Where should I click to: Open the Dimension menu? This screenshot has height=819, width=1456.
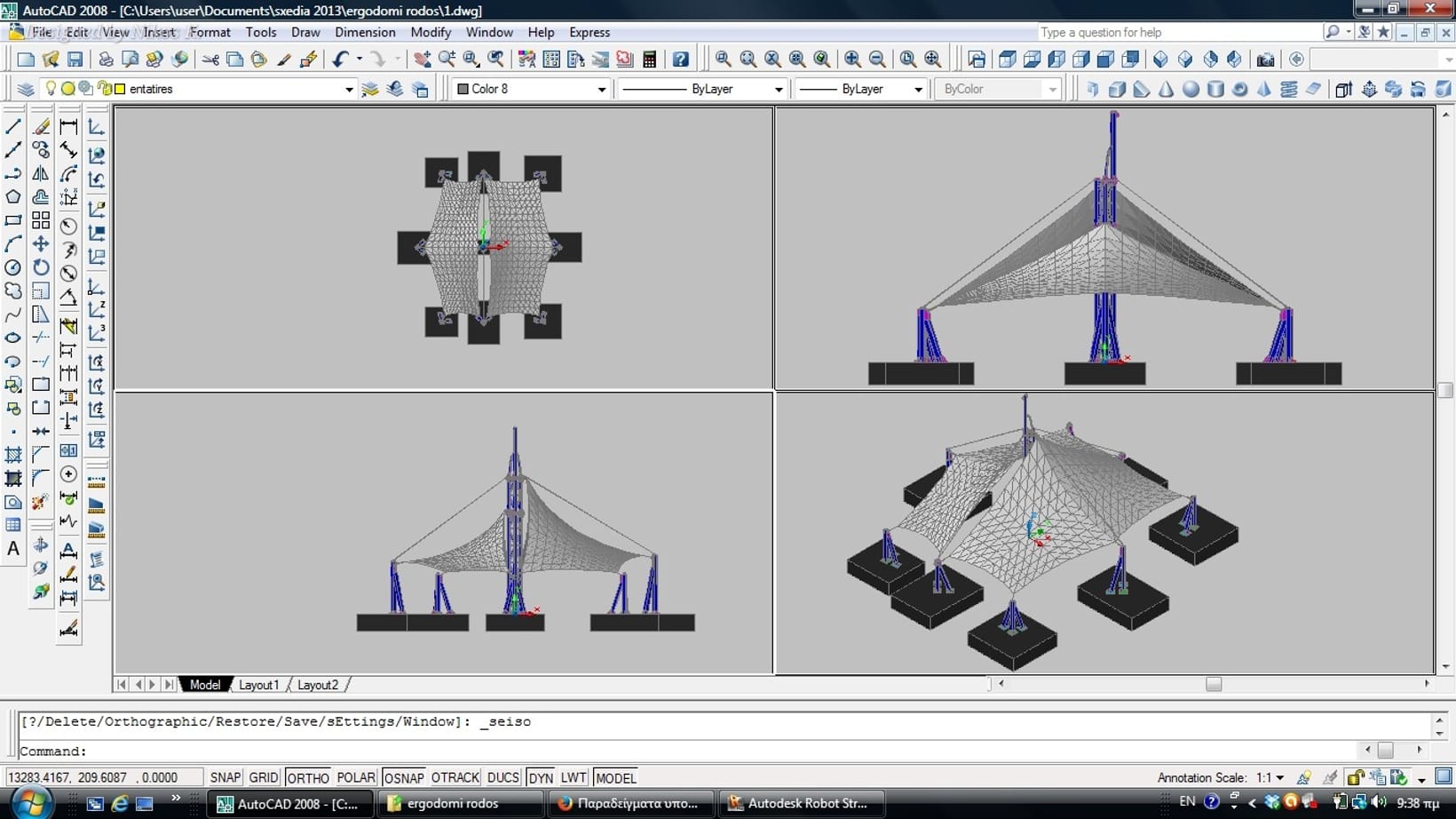click(365, 32)
